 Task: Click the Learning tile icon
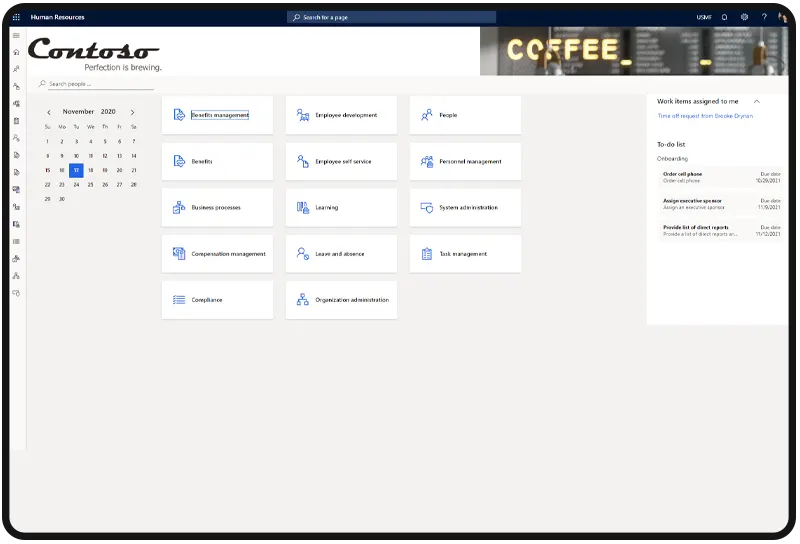[303, 208]
